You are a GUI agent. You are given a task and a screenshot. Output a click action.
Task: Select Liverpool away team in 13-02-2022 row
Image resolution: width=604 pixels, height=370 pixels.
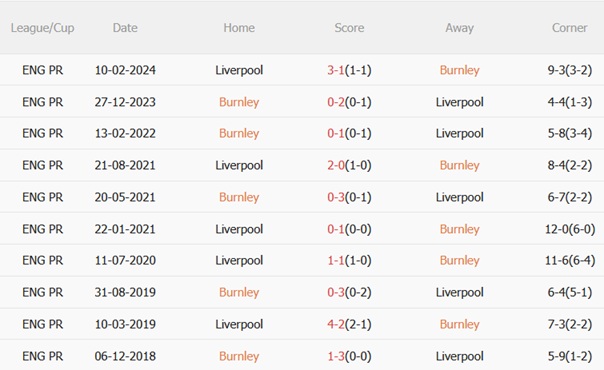point(460,133)
